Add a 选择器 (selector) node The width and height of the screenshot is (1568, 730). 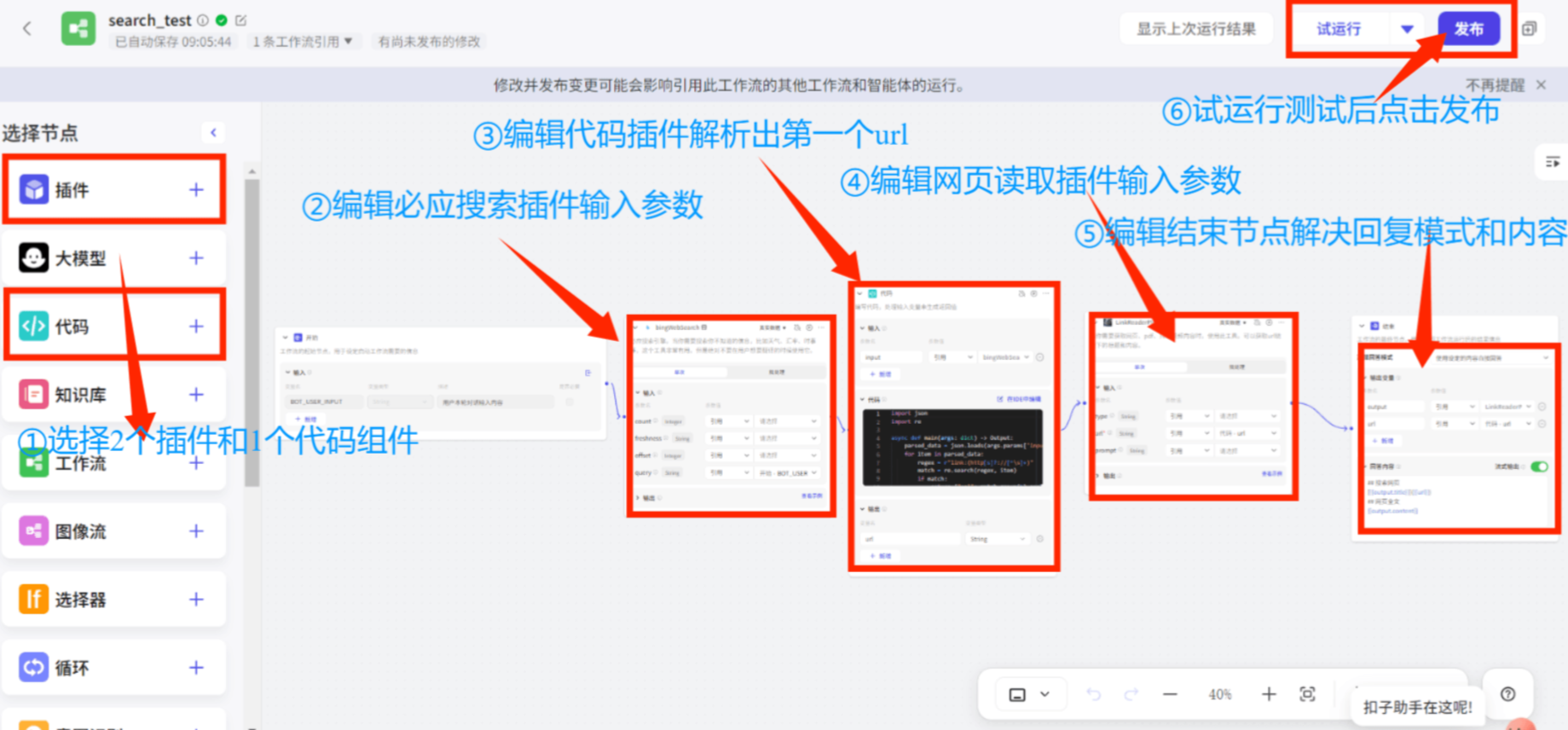point(196,599)
